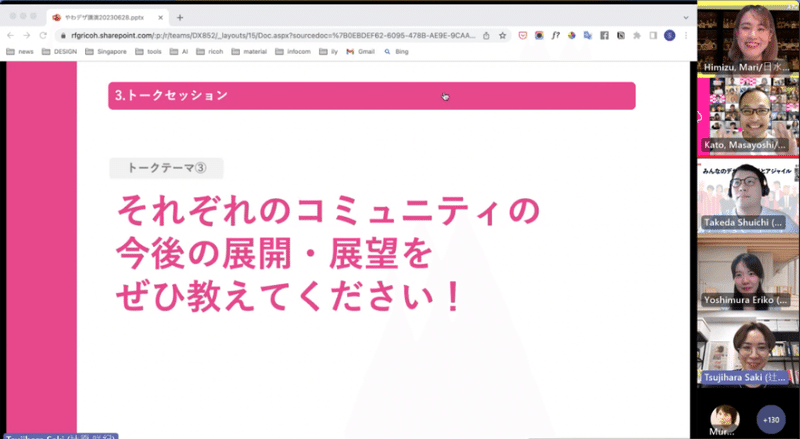Select the やわデザ講演20230628.pptx tab
Viewport: 800px width, 439px height.
coord(107,17)
